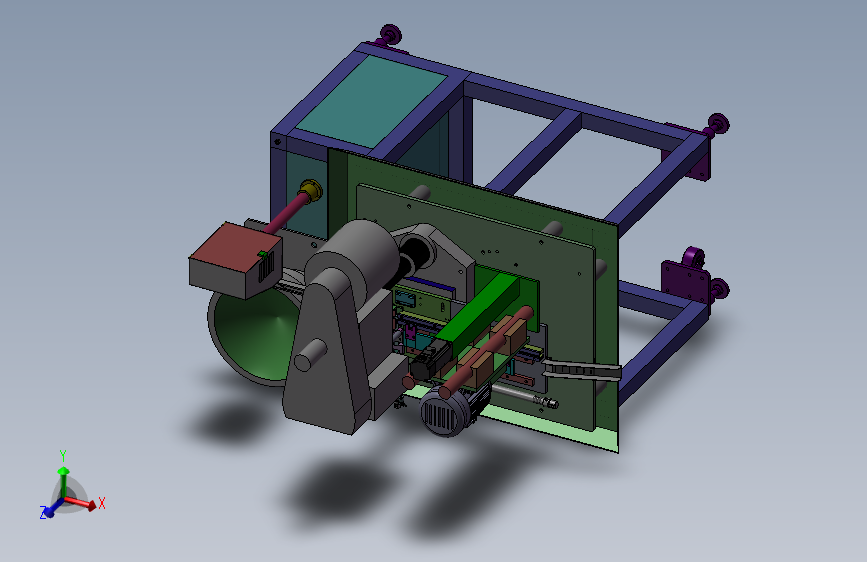Click the red X axis of the orientation triad

(x=82, y=502)
